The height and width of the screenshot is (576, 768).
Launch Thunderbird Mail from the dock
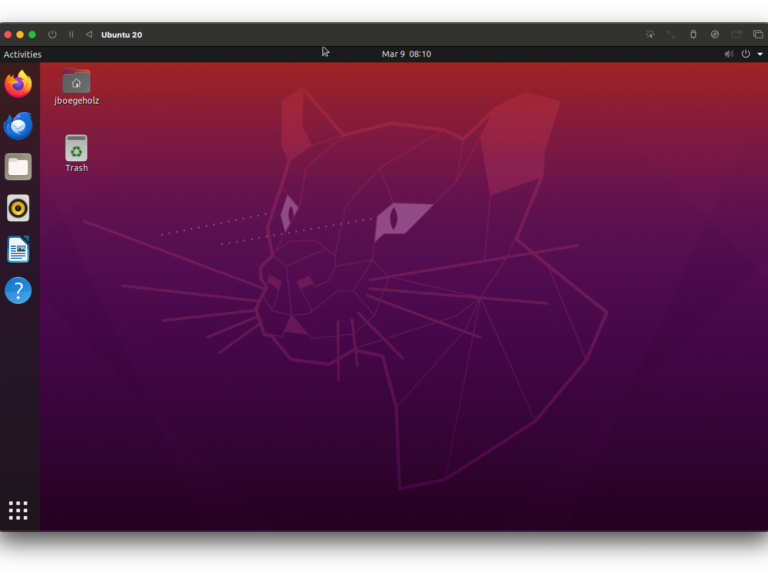18,126
